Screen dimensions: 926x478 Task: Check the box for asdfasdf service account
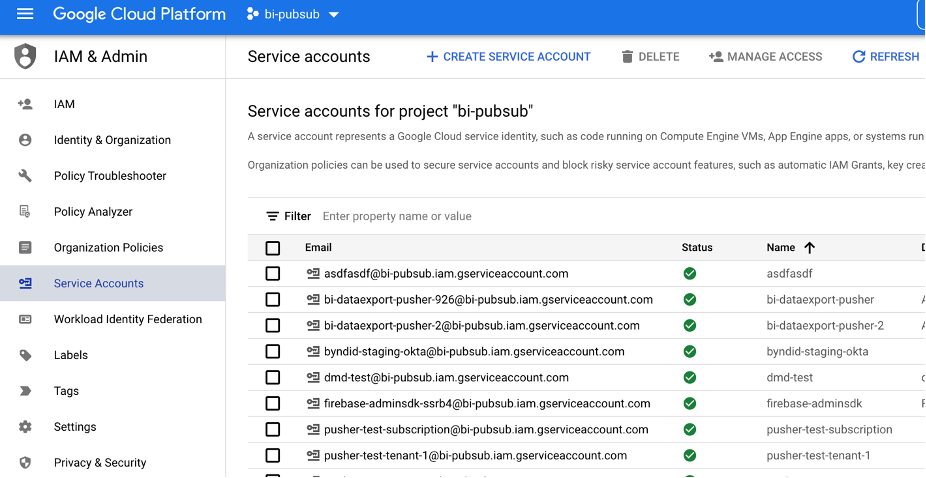[273, 274]
